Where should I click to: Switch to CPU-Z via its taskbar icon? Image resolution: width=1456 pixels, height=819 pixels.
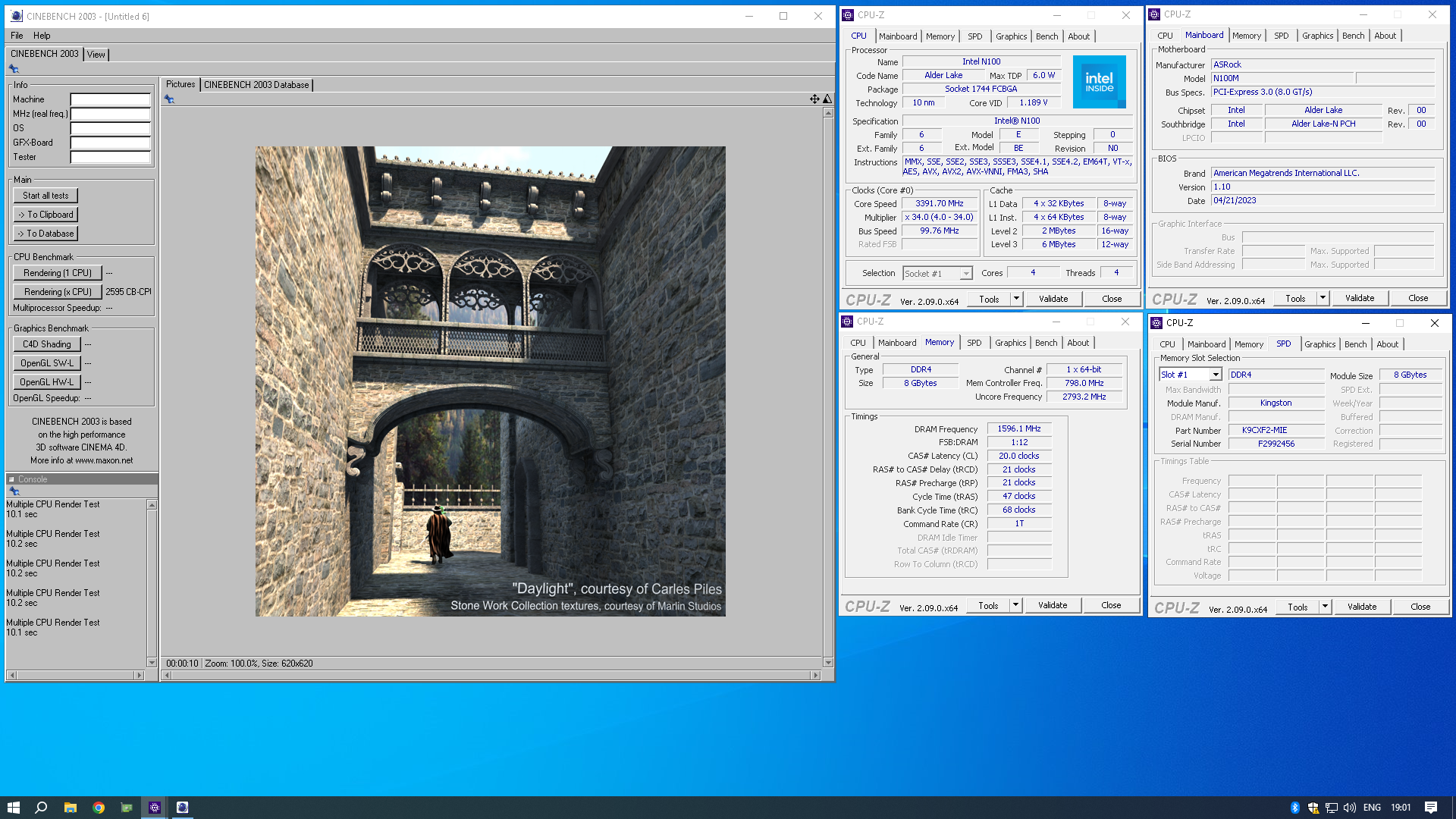coord(155,808)
